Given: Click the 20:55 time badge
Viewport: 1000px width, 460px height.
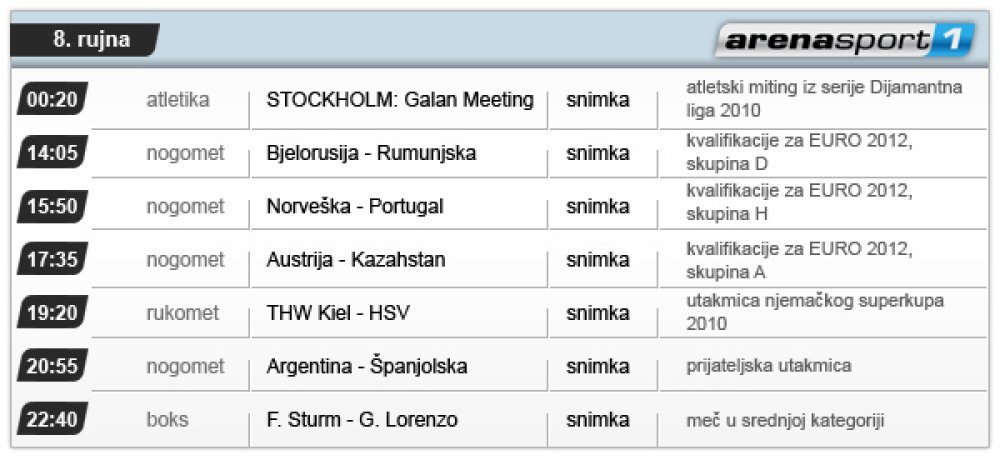Looking at the screenshot, I should pos(52,366).
